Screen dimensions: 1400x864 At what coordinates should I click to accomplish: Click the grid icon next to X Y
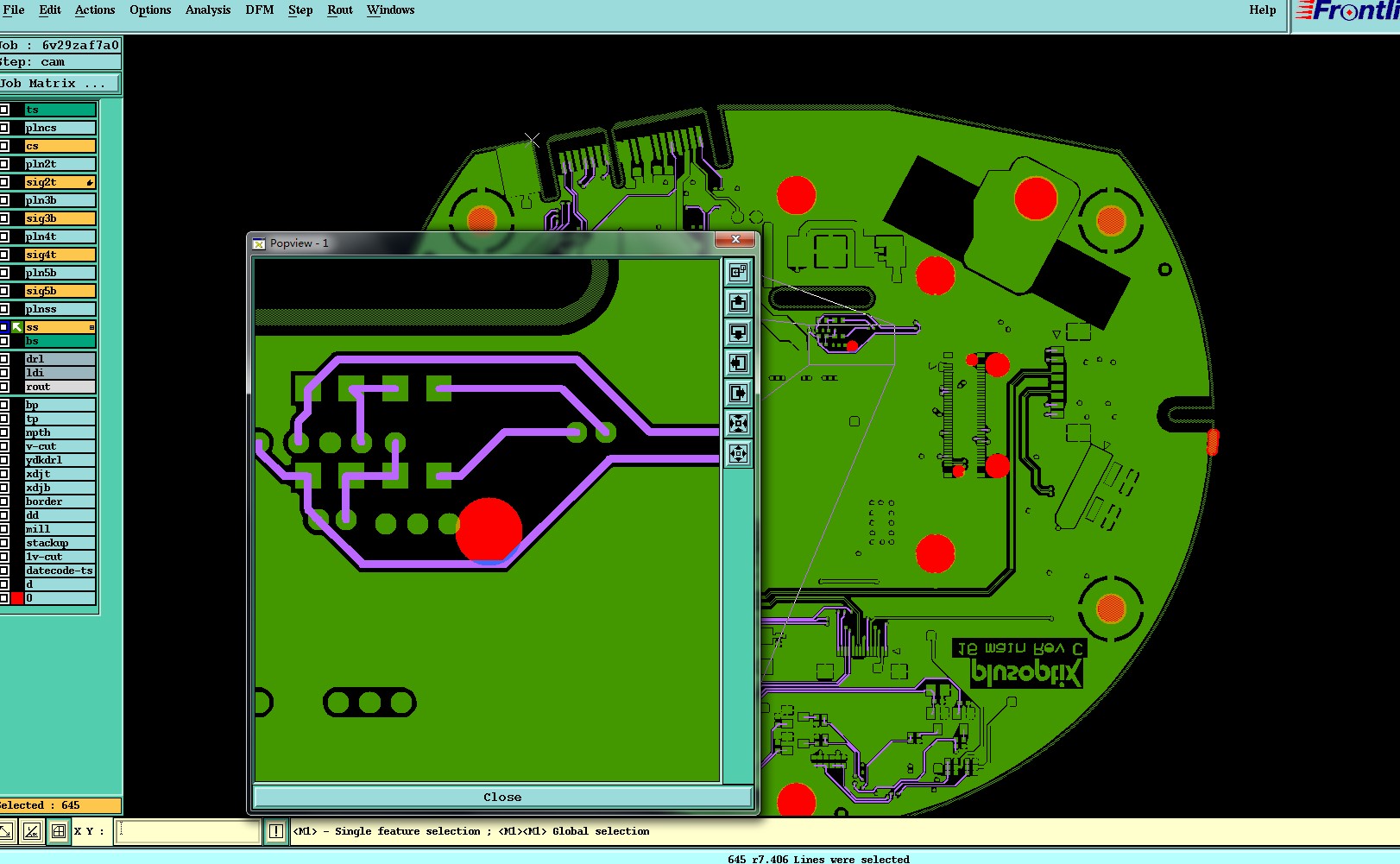[x=59, y=832]
